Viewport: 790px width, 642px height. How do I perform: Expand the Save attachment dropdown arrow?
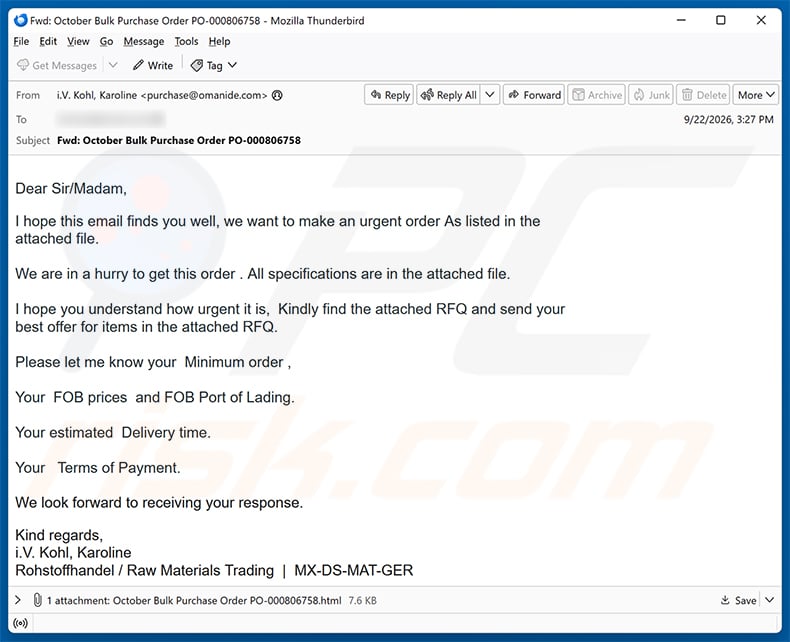tap(769, 600)
